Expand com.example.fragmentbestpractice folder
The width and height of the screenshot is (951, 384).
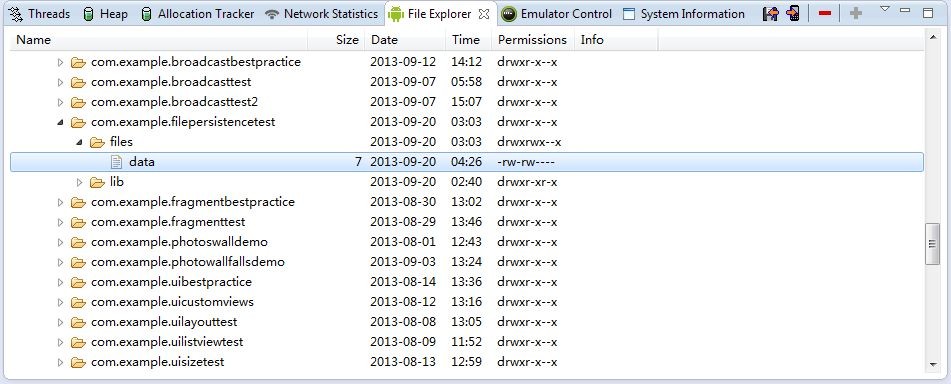point(60,203)
